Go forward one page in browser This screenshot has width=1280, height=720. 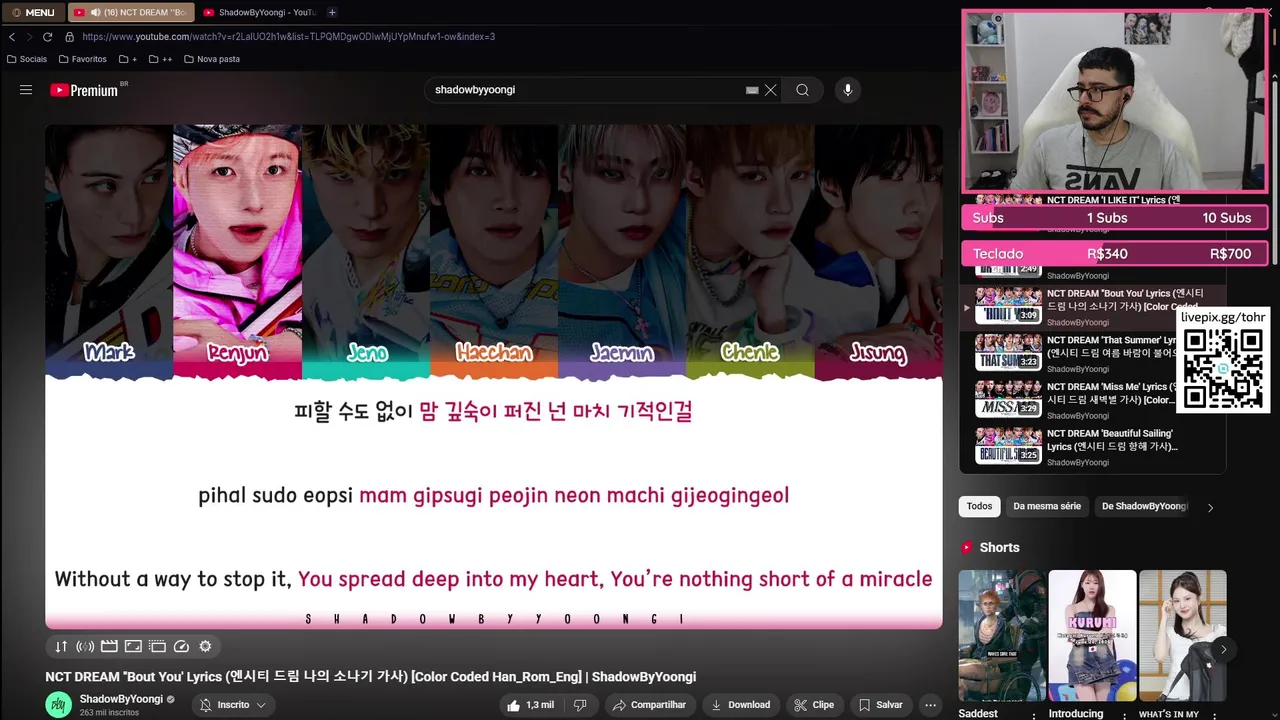(x=29, y=37)
